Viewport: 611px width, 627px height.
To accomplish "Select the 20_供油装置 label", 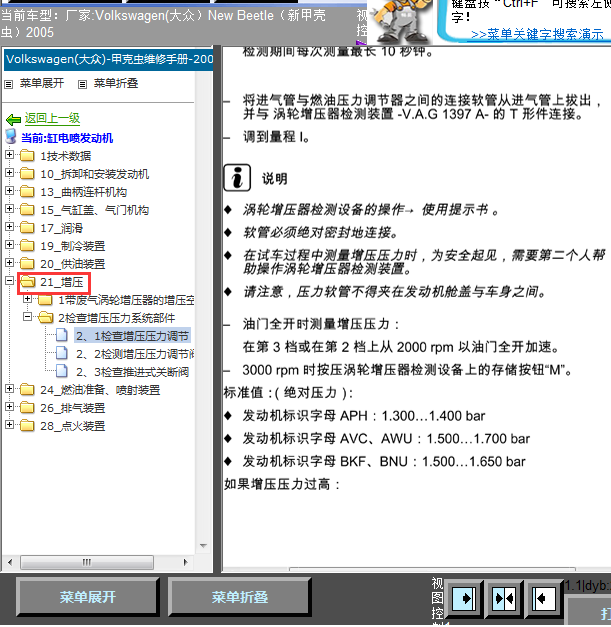I will 72,264.
